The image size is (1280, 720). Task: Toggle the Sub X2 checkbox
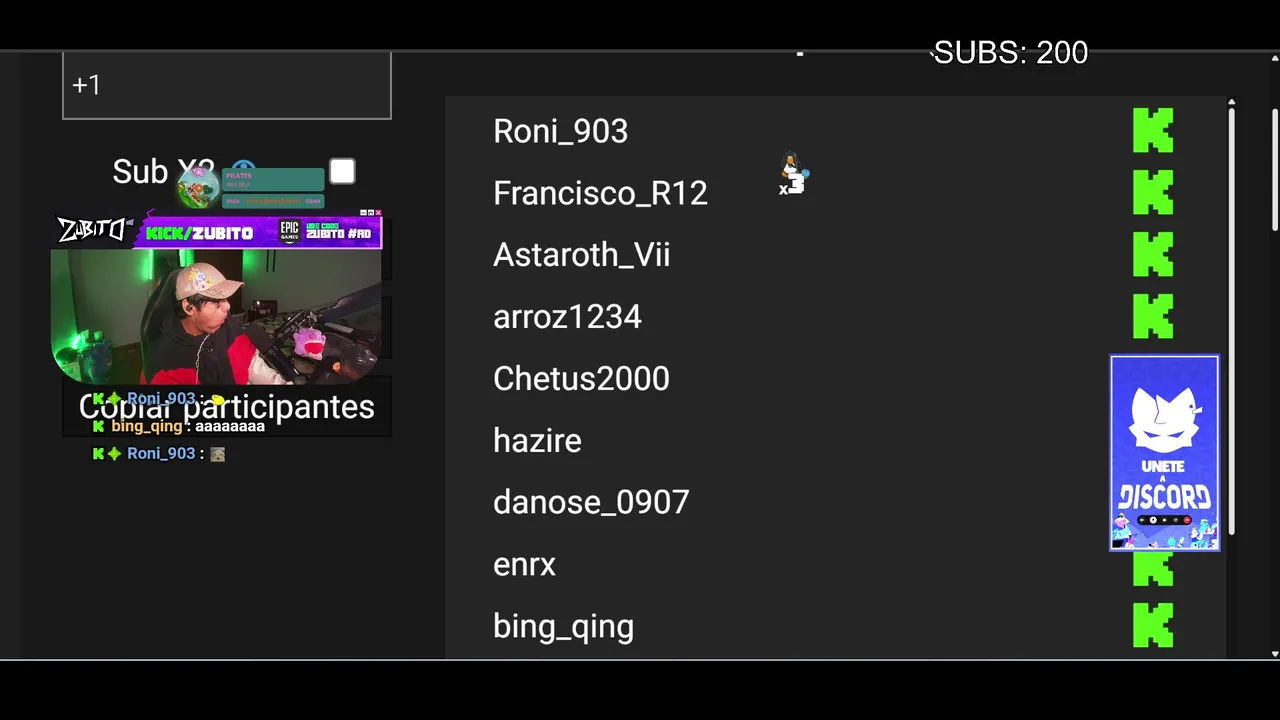click(x=342, y=172)
